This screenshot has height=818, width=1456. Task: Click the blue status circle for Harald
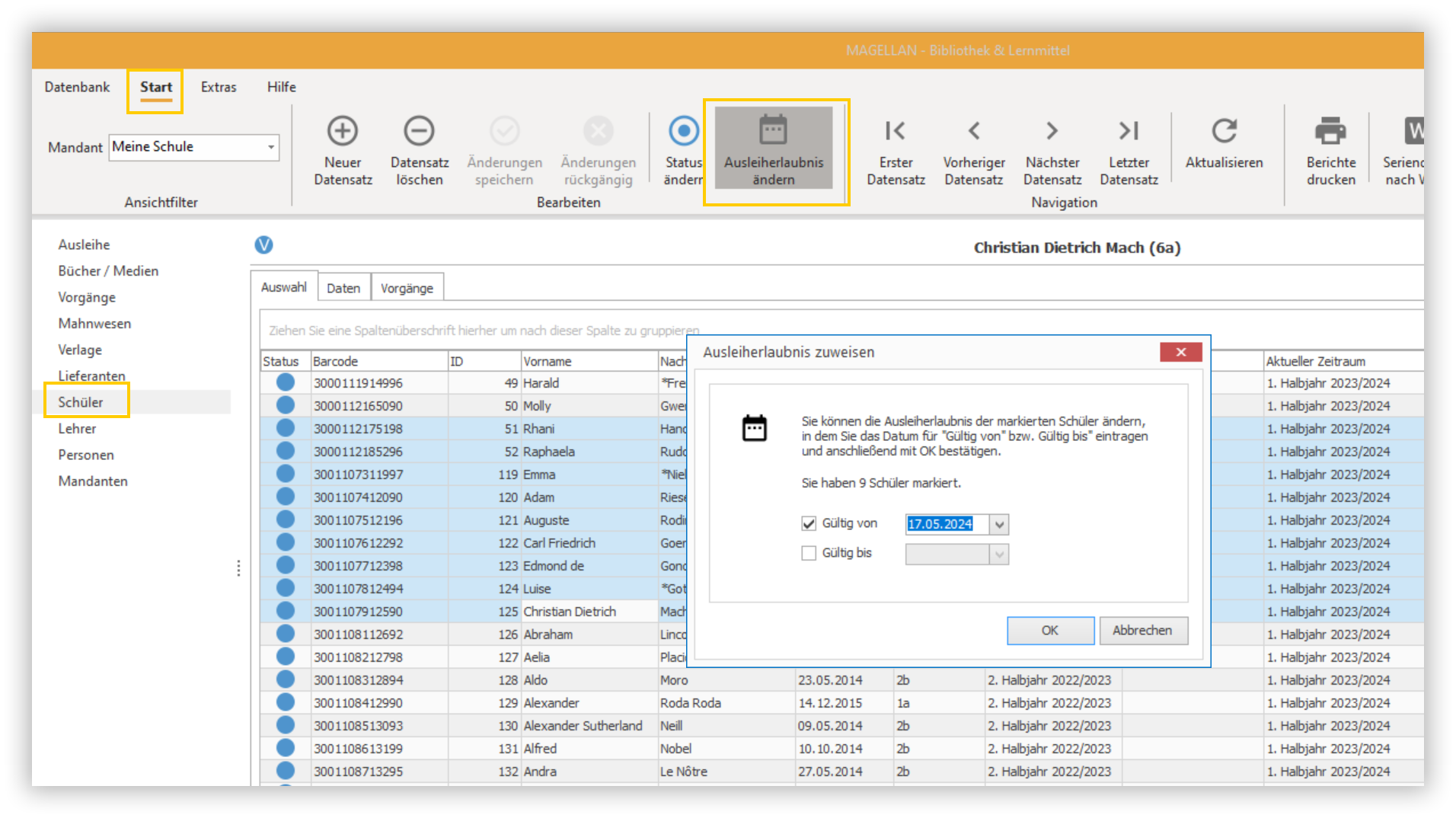286,382
